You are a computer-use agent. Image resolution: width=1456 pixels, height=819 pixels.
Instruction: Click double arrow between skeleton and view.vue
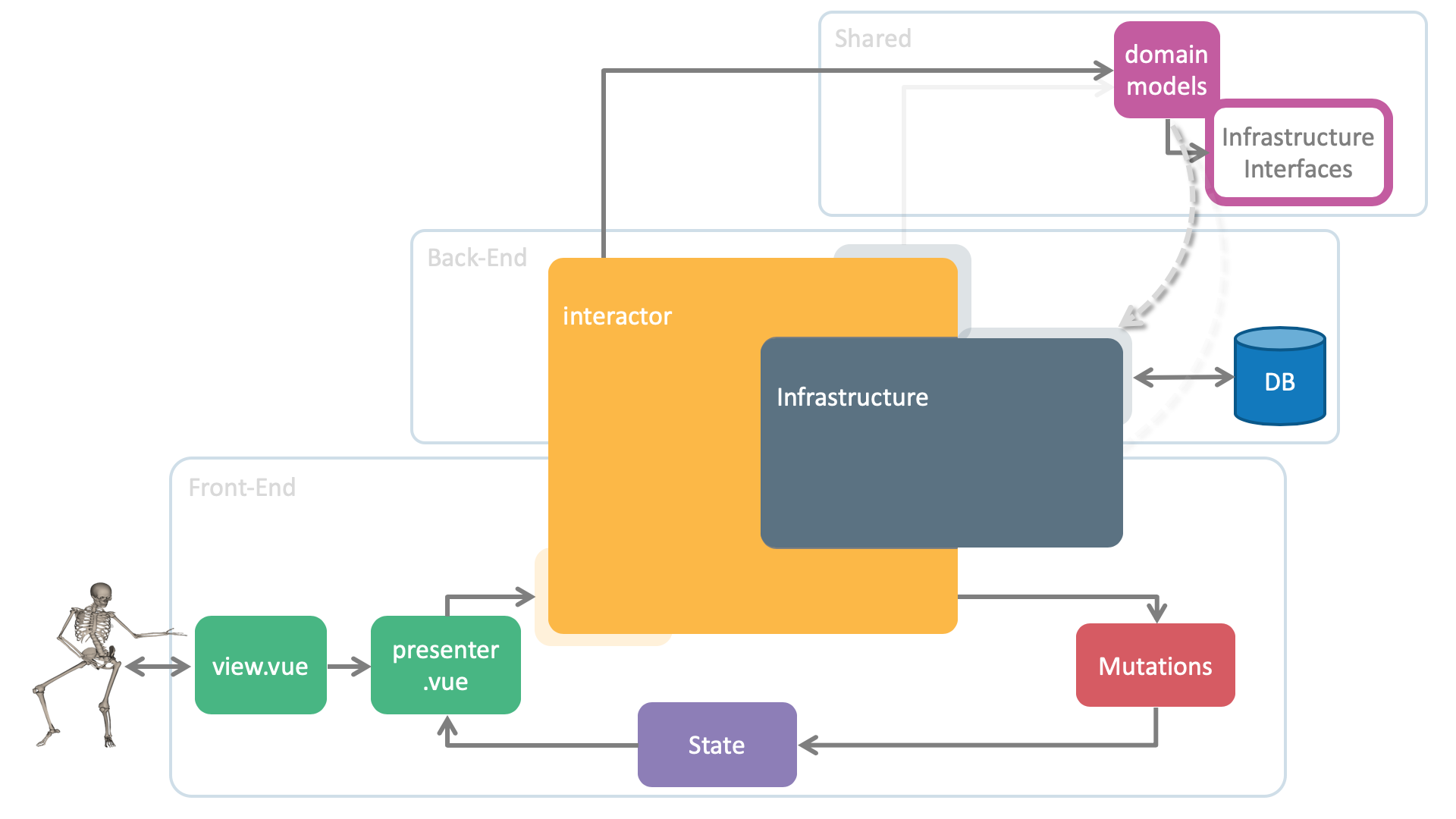click(158, 667)
